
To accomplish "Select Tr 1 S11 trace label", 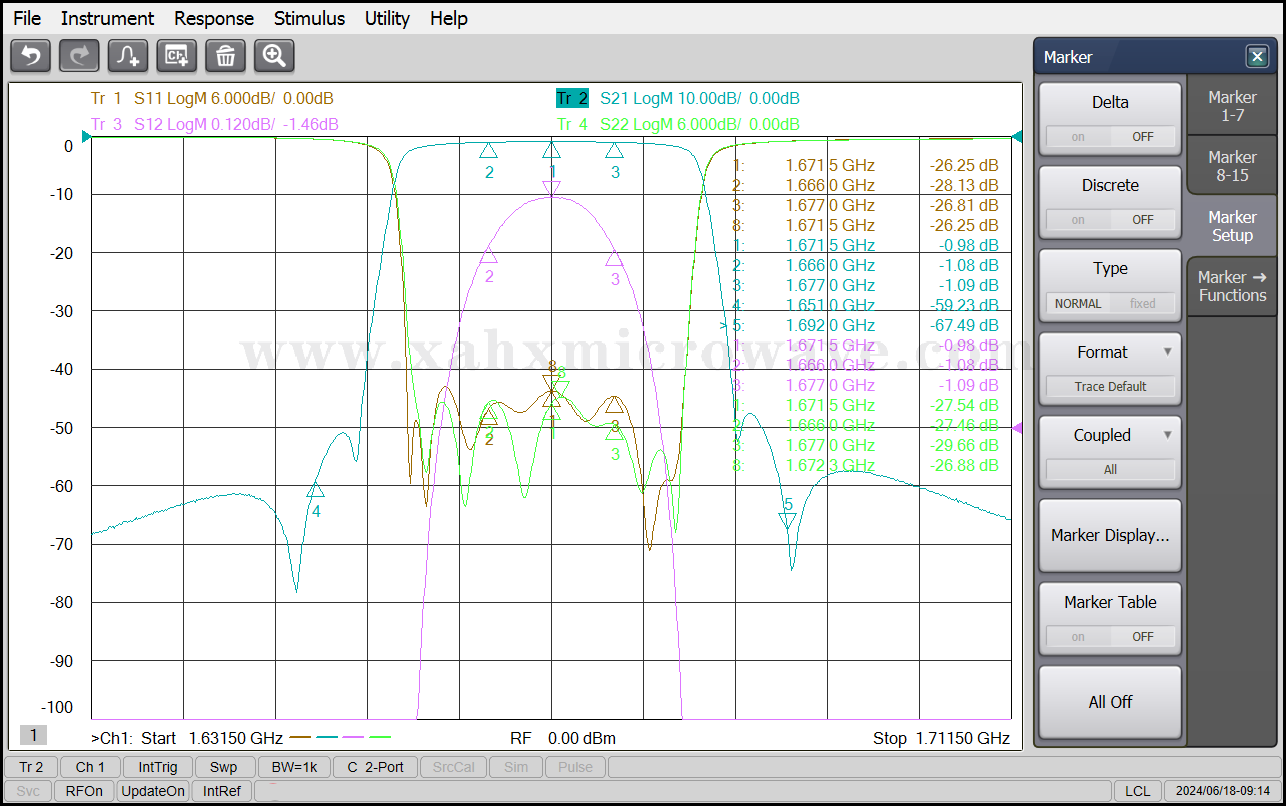I will 212,98.
